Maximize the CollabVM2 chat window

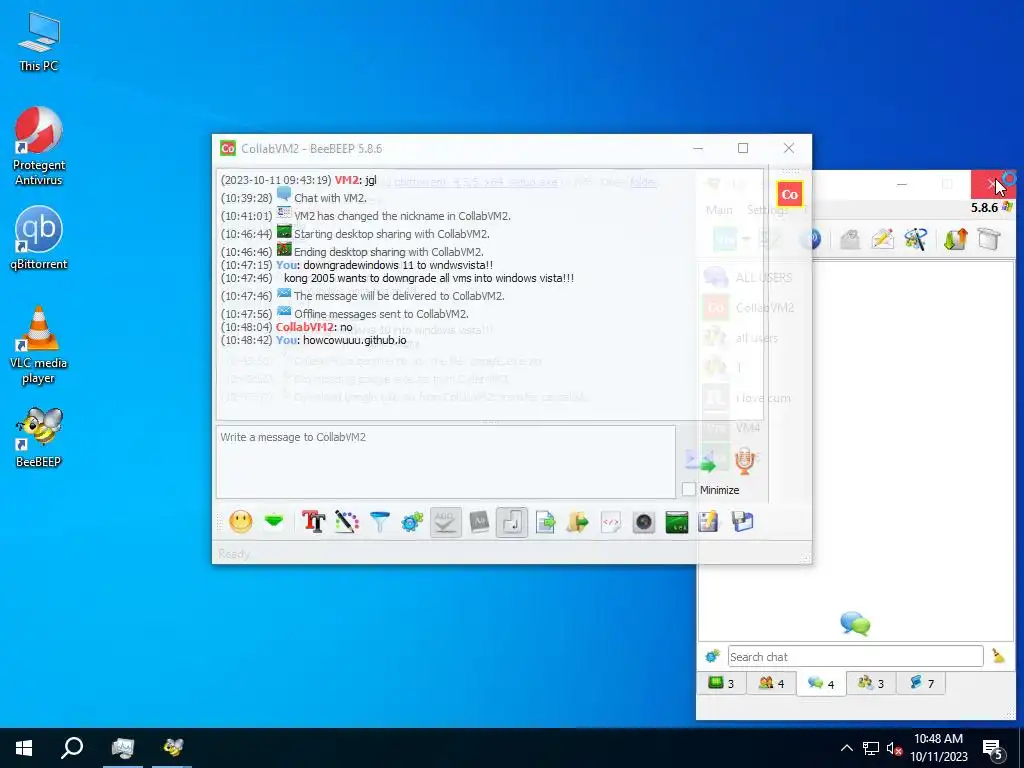pyautogui.click(x=743, y=148)
